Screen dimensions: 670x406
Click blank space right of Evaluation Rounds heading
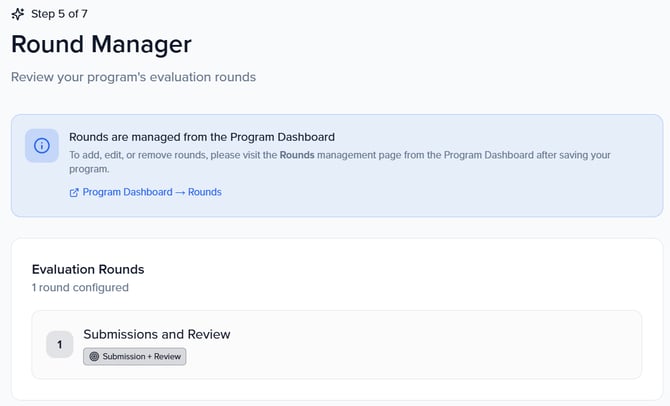point(400,269)
